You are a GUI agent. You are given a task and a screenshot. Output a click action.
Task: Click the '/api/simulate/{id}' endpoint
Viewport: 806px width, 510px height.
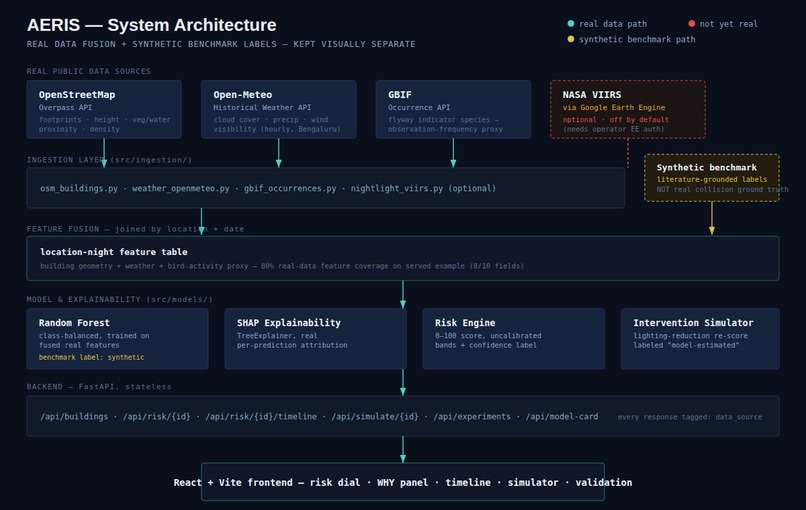tap(375, 416)
